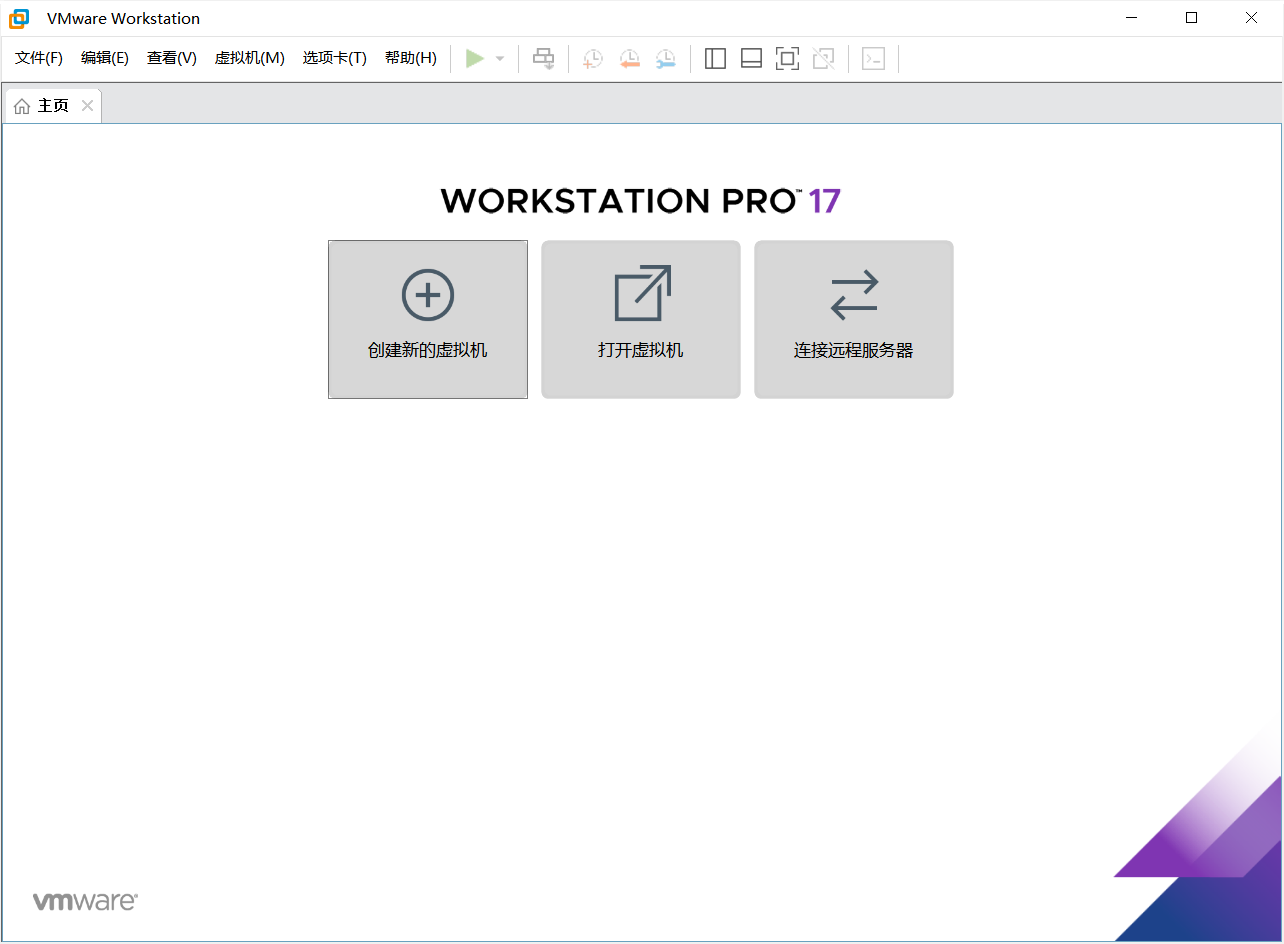This screenshot has width=1284, height=944.
Task: Click 连接远程服务器 to connect remotely
Action: click(853, 319)
